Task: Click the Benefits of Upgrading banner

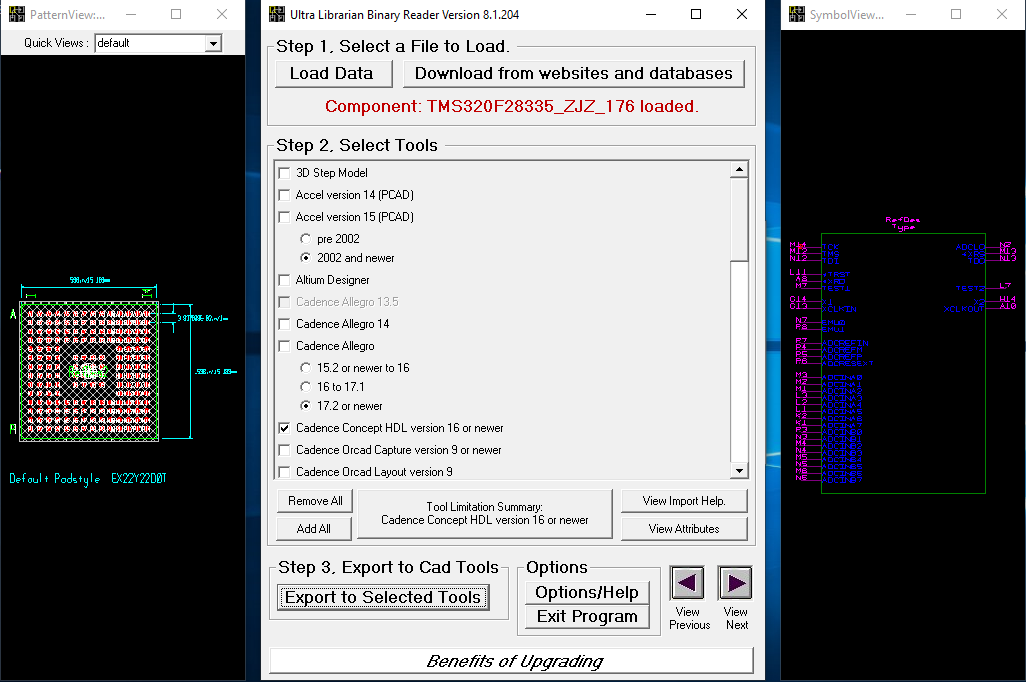Action: tap(512, 661)
